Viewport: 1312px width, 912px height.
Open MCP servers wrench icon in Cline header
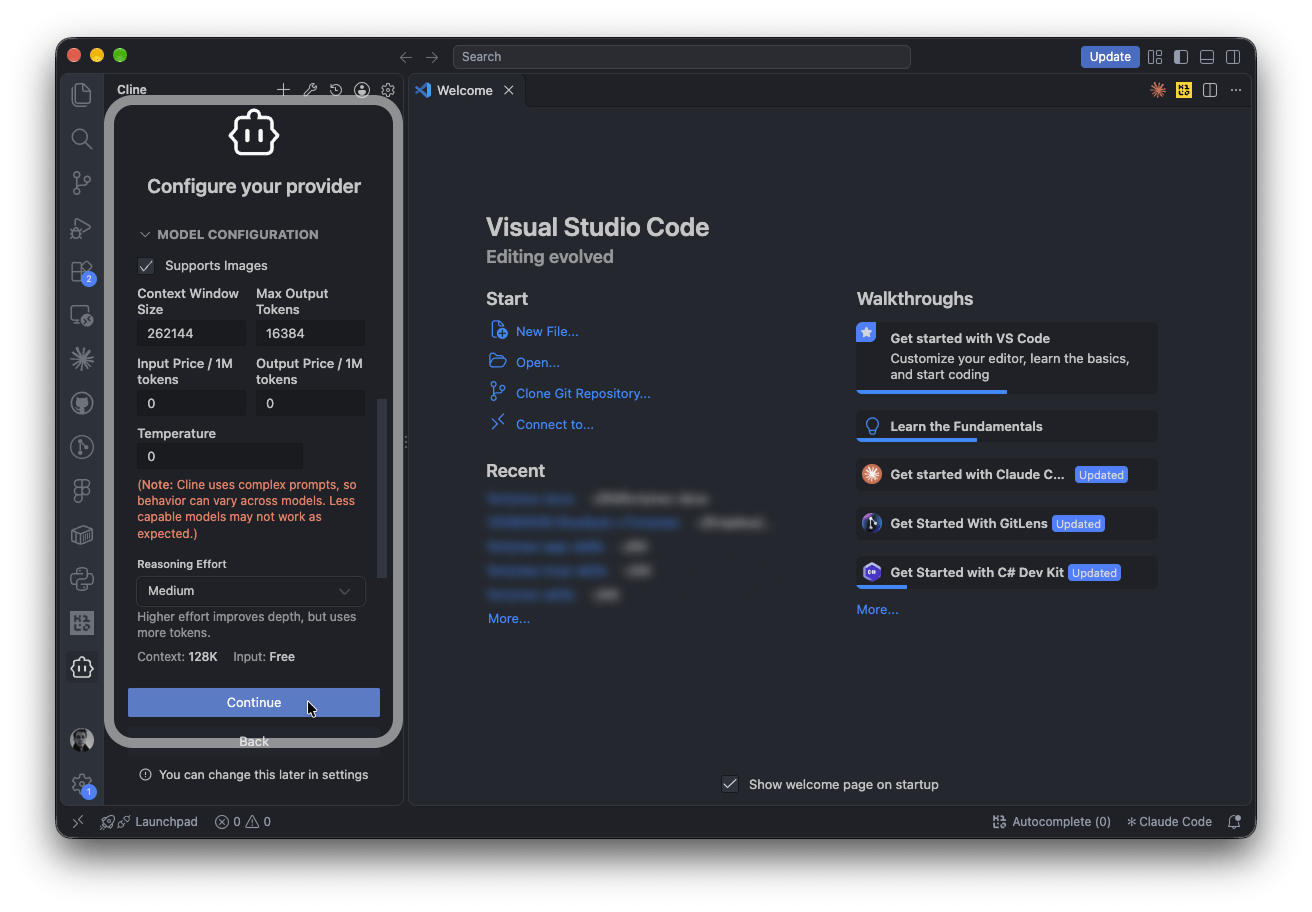point(310,90)
